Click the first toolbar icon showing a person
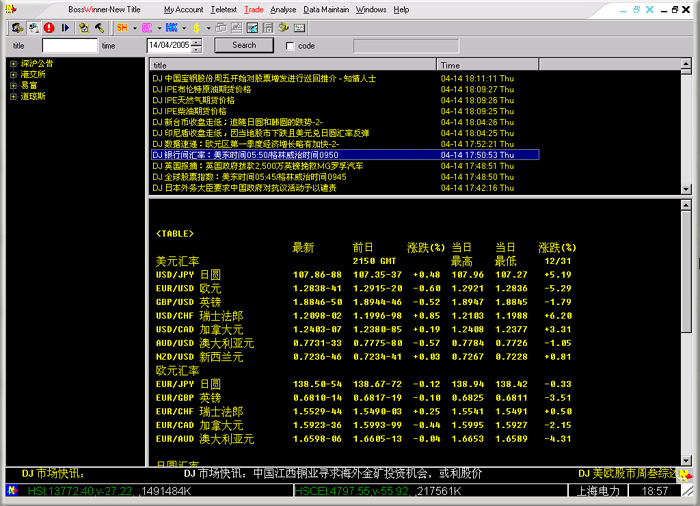This screenshot has height=506, width=700. tap(18, 28)
